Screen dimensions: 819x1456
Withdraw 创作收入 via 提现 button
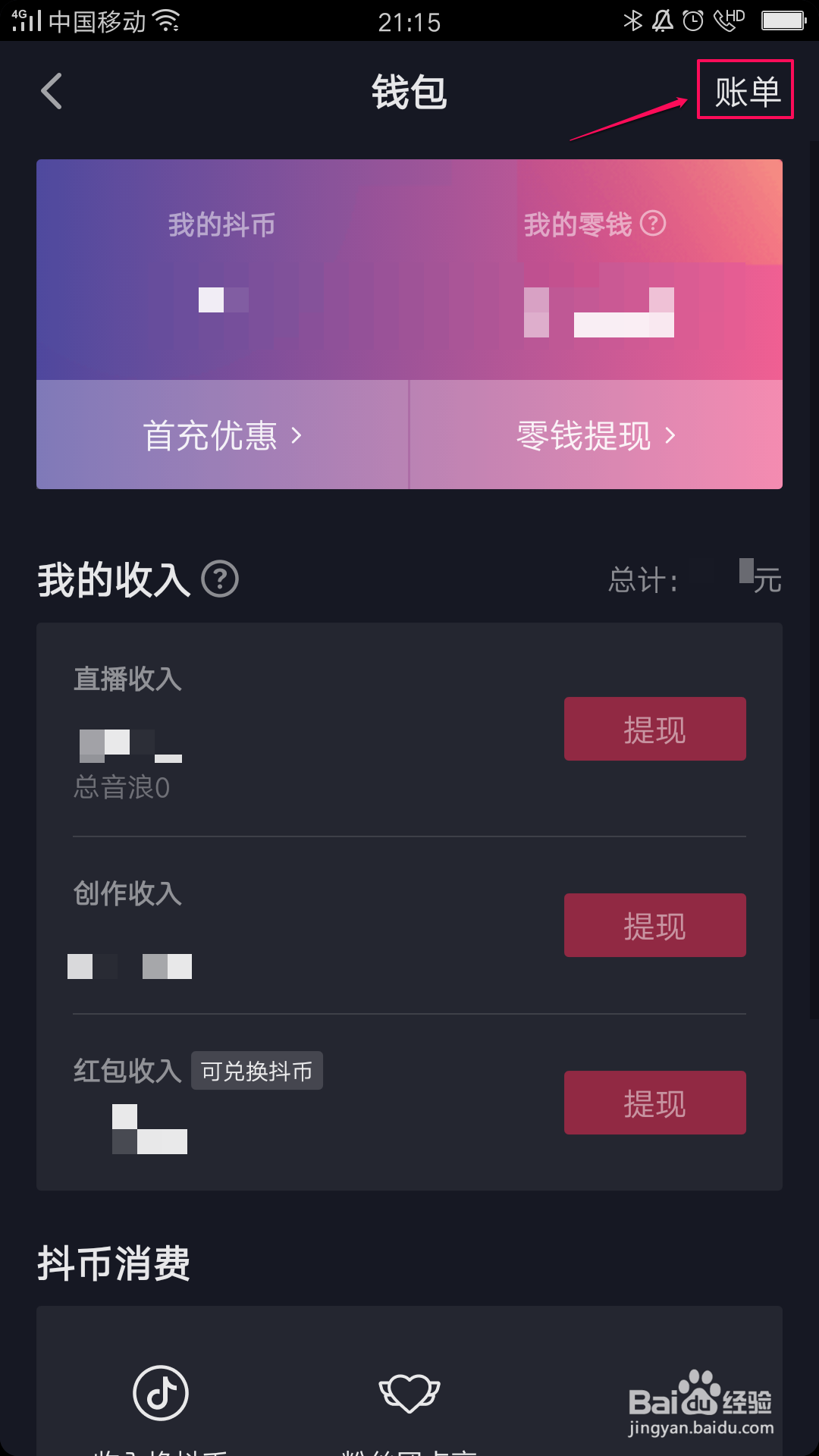click(655, 925)
